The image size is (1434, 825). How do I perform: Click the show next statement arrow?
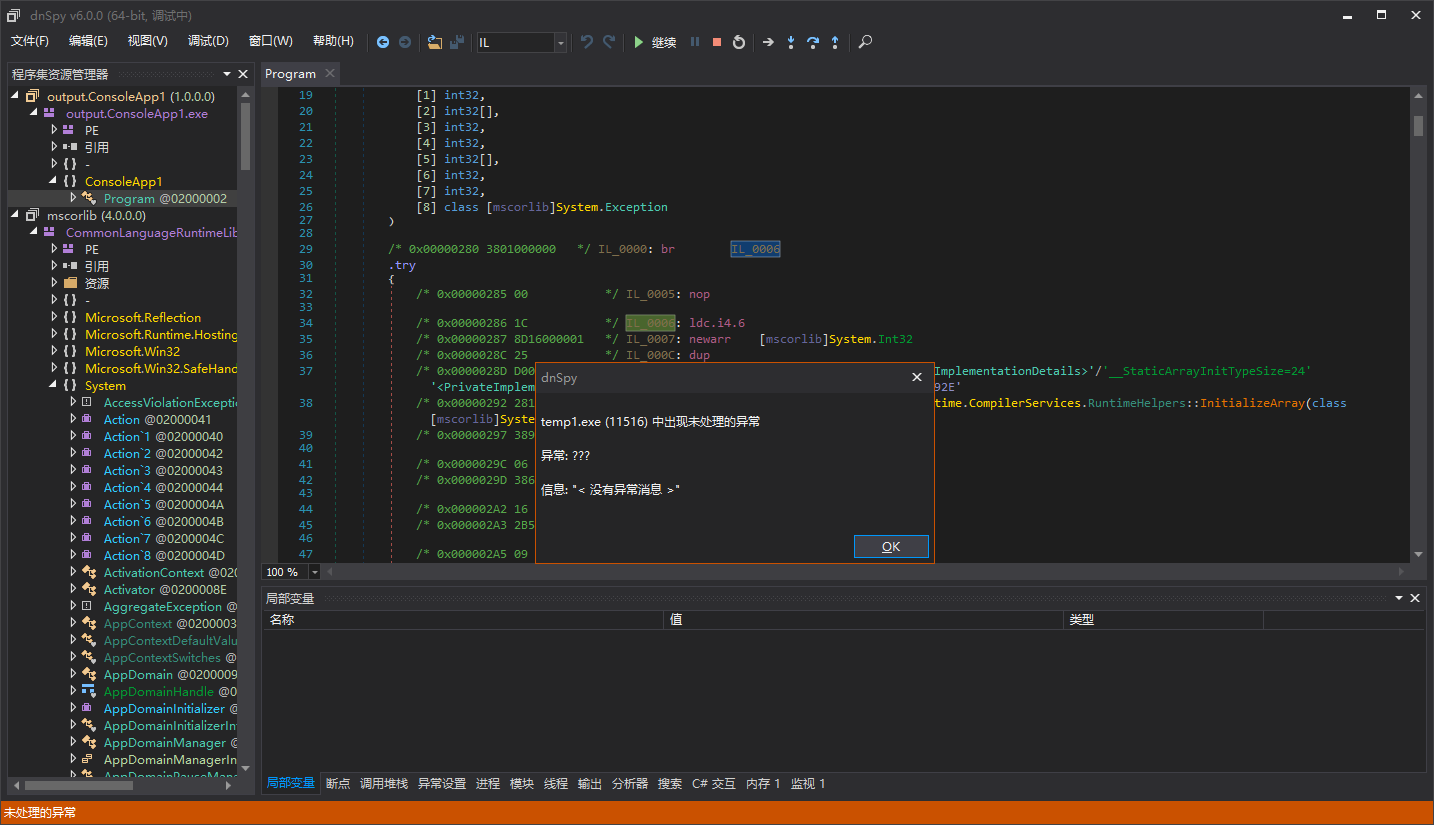click(768, 42)
